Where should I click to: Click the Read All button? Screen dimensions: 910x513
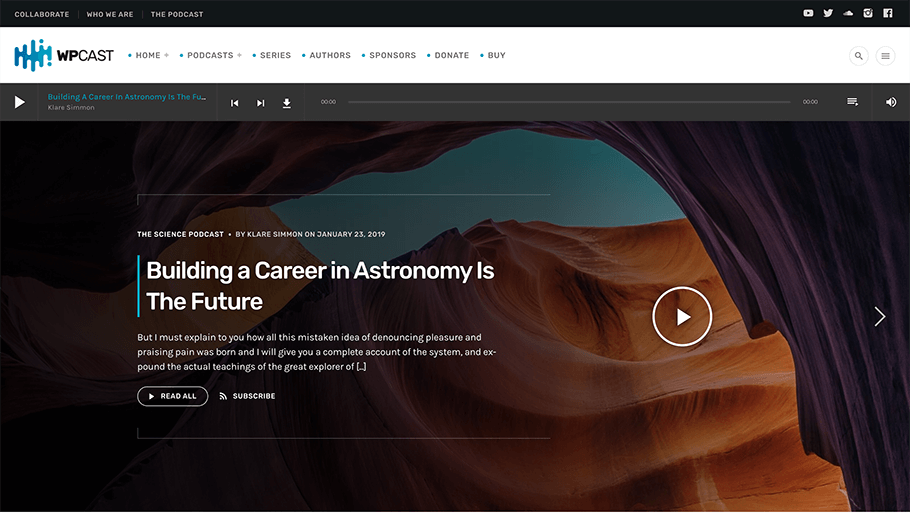pos(172,396)
